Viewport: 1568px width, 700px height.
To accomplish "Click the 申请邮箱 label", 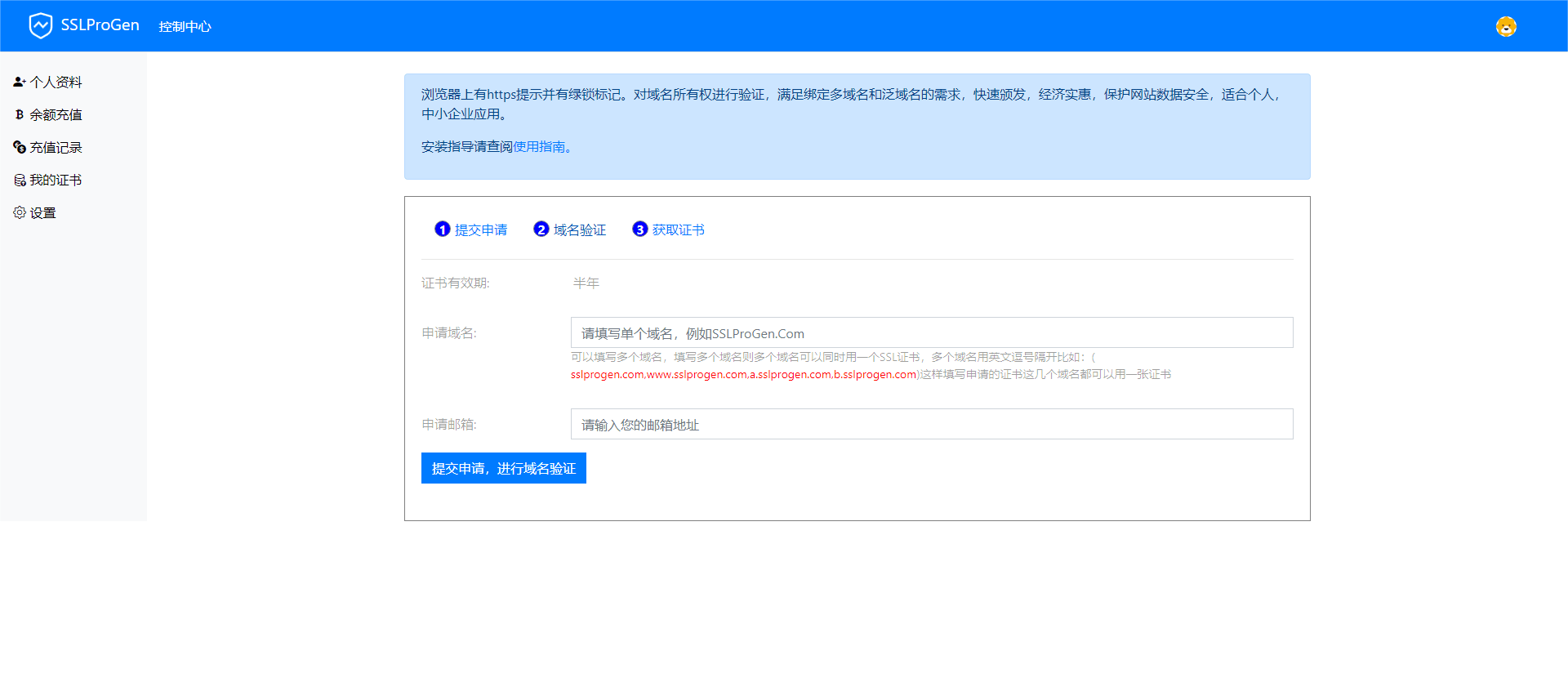I will pos(449,425).
